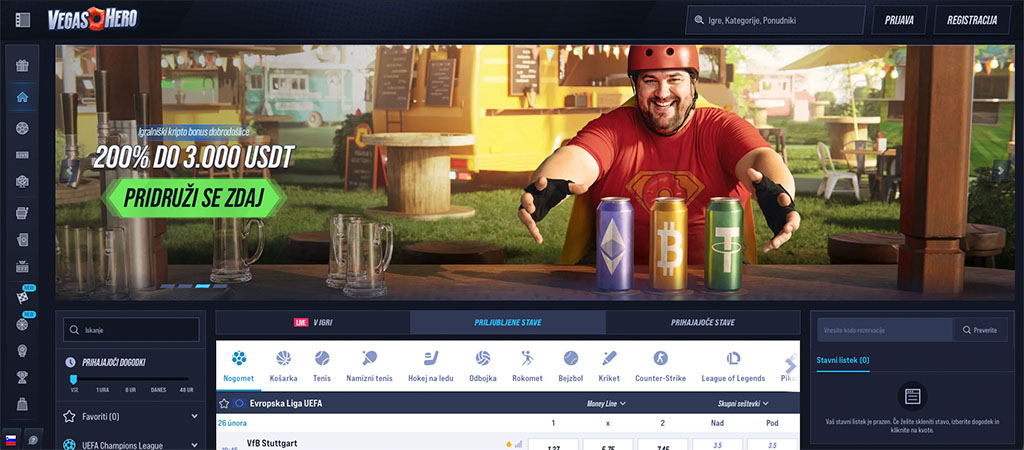The height and width of the screenshot is (450, 1024).
Task: Select the second banner carousel indicator
Action: pos(185,286)
